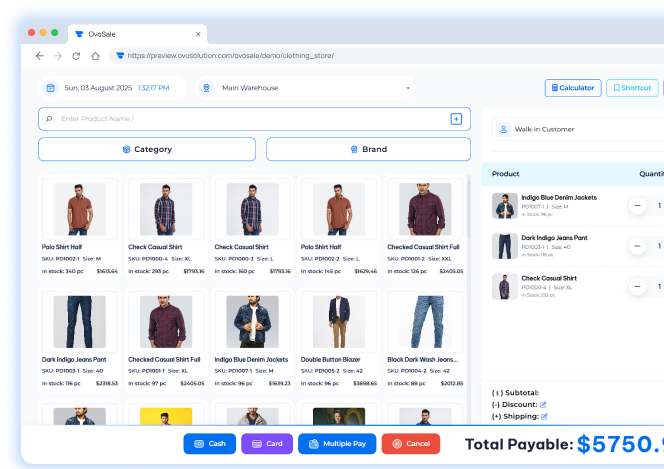
Task: Select the Double Button Blazer product card
Action: click(338, 340)
